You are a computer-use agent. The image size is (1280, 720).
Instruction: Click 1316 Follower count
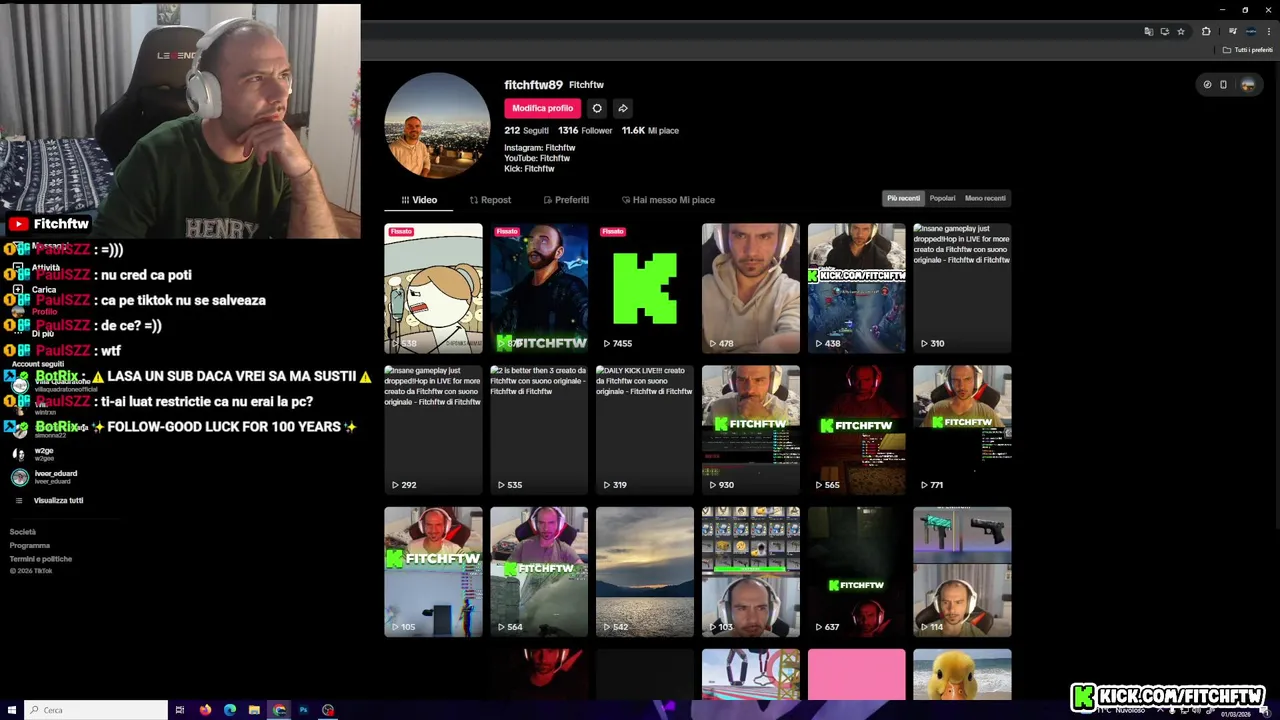(x=585, y=131)
